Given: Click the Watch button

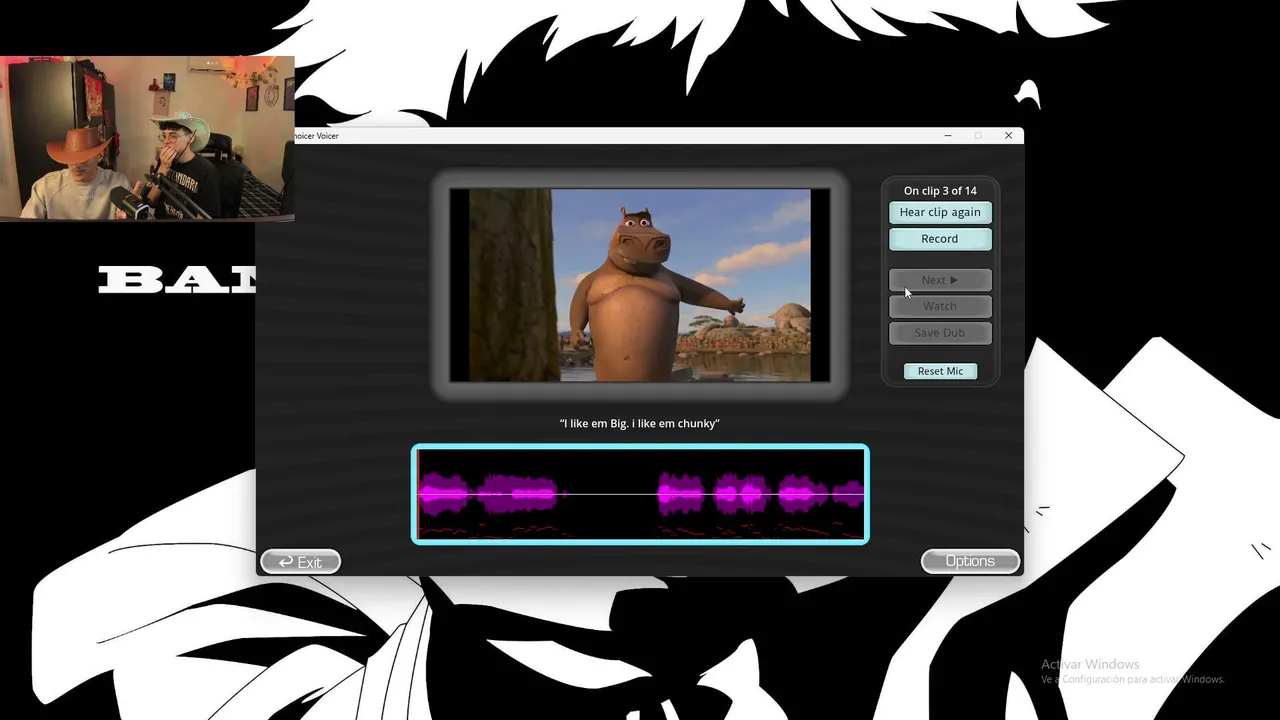Looking at the screenshot, I should click(940, 306).
